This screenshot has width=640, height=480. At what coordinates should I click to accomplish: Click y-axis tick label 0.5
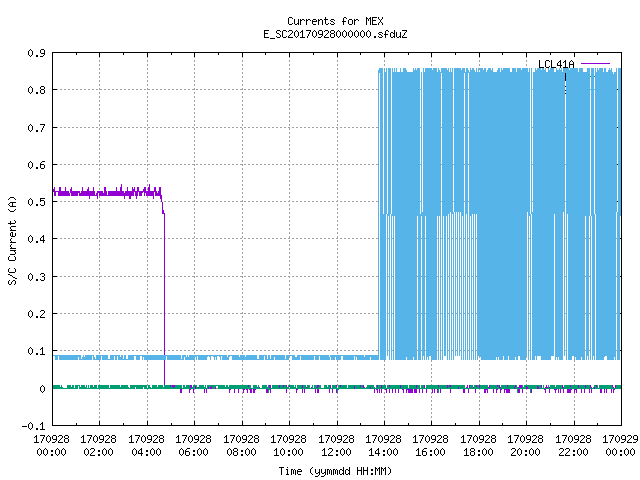click(x=36, y=202)
